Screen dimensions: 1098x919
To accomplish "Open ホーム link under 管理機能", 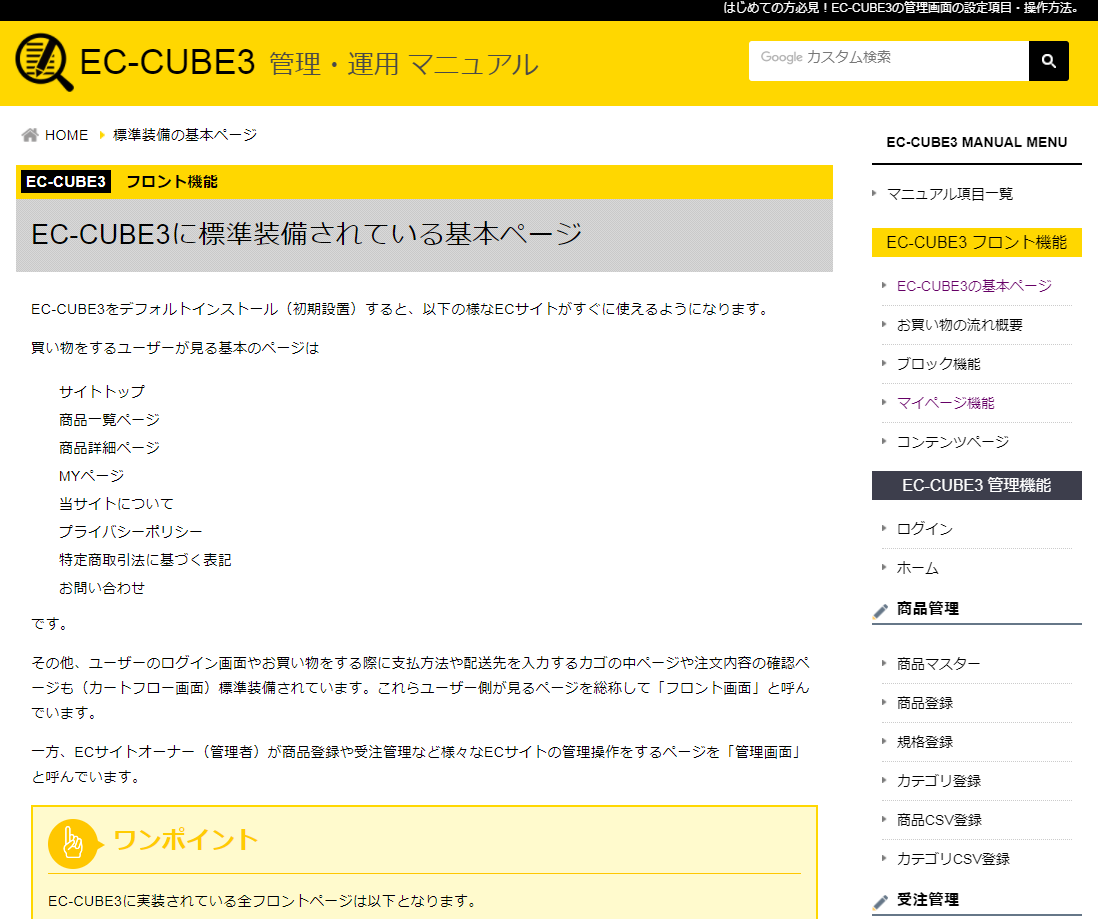I will coord(917,568).
